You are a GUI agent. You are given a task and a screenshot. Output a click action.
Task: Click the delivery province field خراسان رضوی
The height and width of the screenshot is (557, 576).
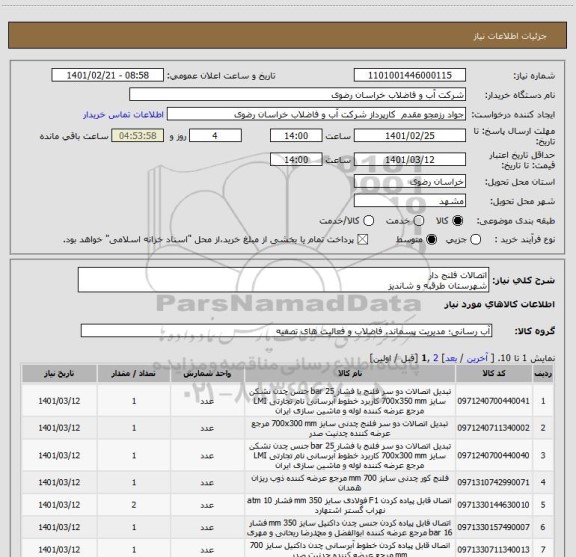(410, 182)
